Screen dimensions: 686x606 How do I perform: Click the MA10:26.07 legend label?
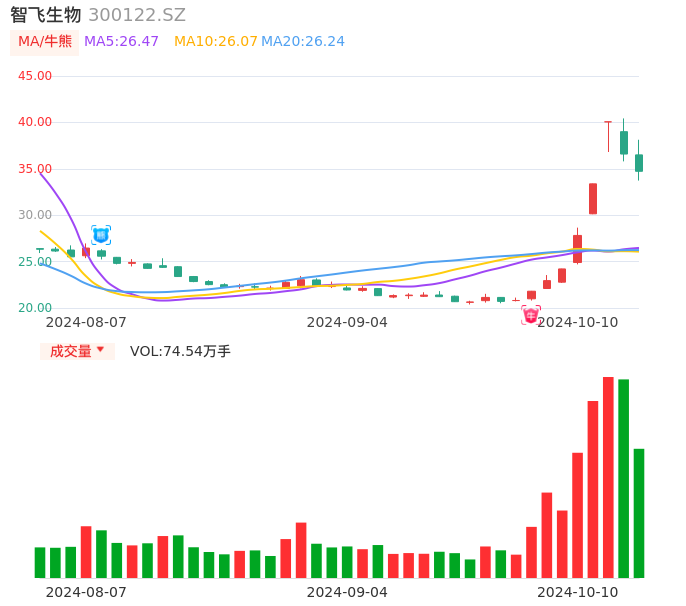pyautogui.click(x=216, y=42)
